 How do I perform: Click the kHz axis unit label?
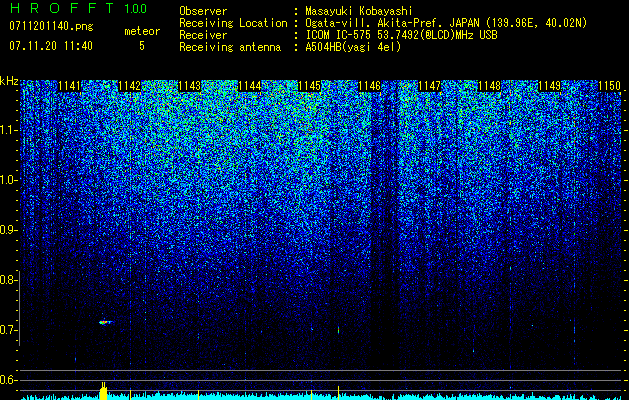point(9,81)
